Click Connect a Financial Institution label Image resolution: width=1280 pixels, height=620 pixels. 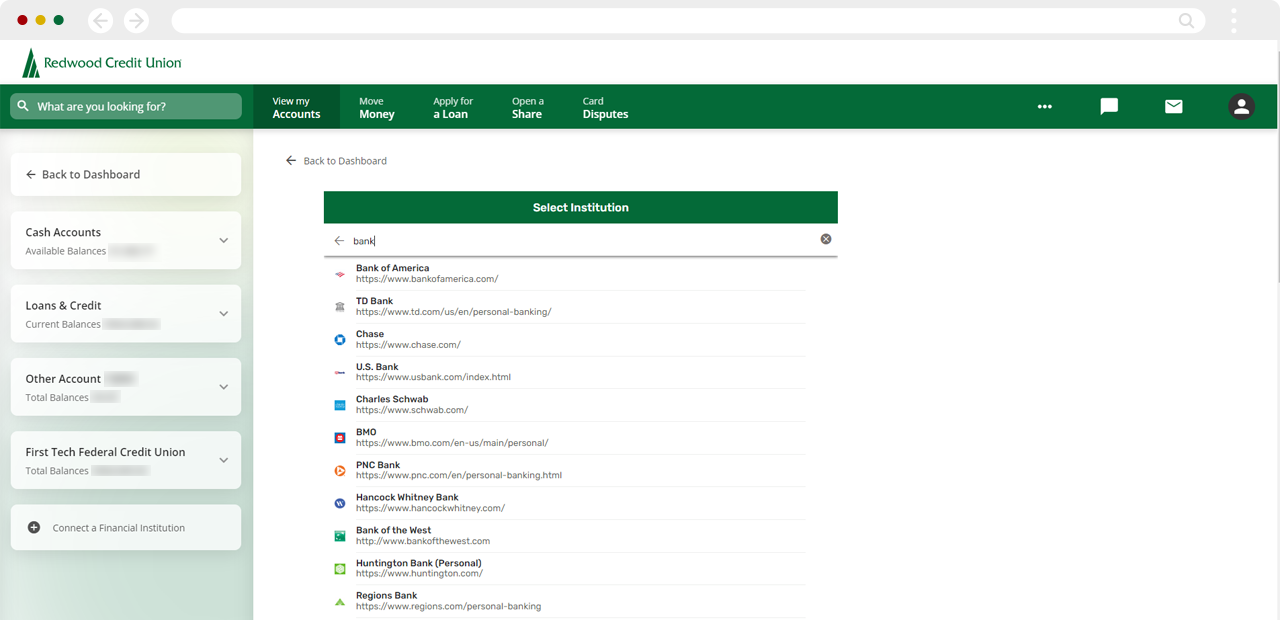click(119, 527)
